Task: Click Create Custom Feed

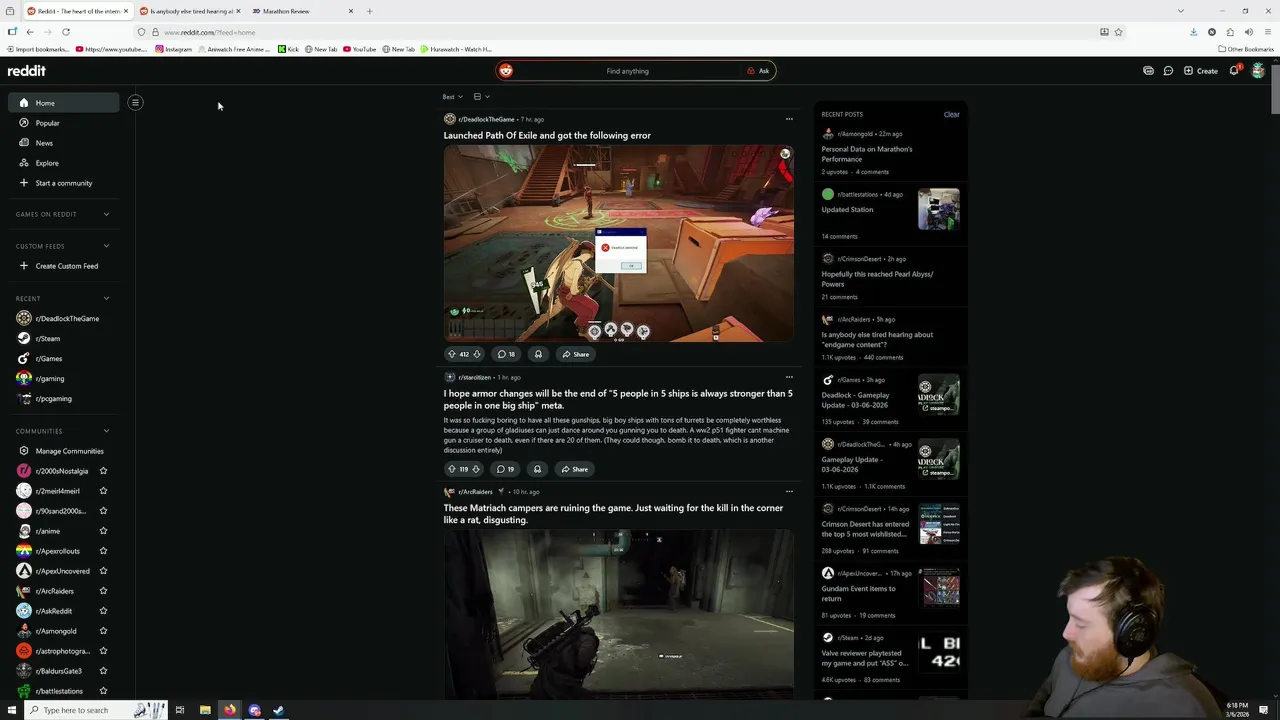Action: click(x=66, y=266)
